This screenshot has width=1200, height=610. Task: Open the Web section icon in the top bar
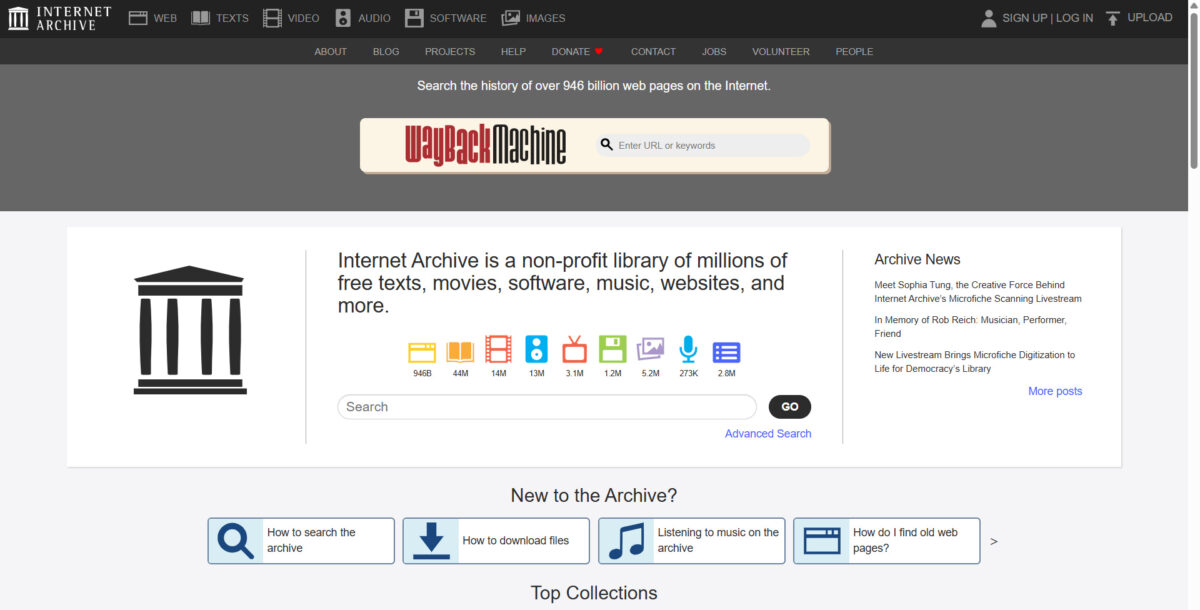(138, 18)
